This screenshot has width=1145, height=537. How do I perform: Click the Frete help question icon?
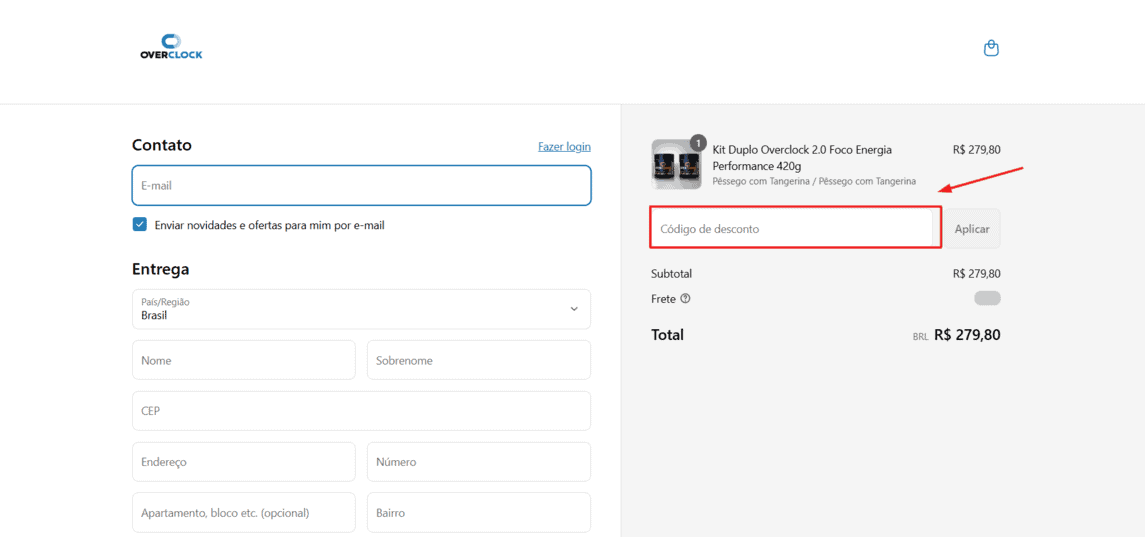685,298
